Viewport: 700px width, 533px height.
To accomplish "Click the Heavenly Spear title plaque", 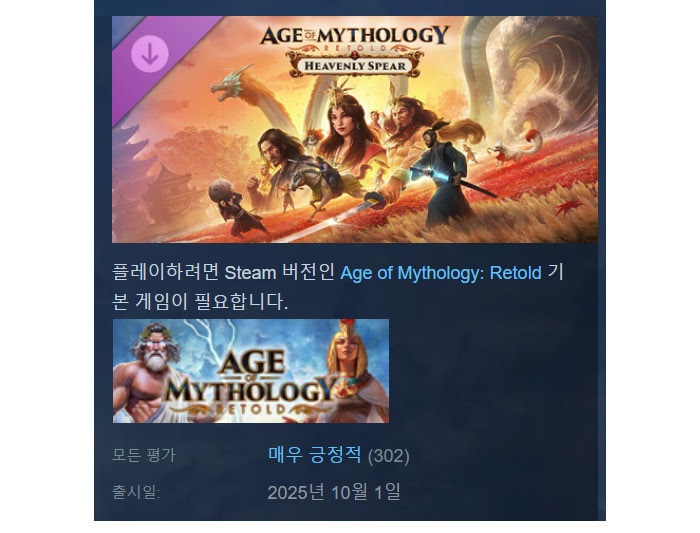I will pyautogui.click(x=355, y=65).
